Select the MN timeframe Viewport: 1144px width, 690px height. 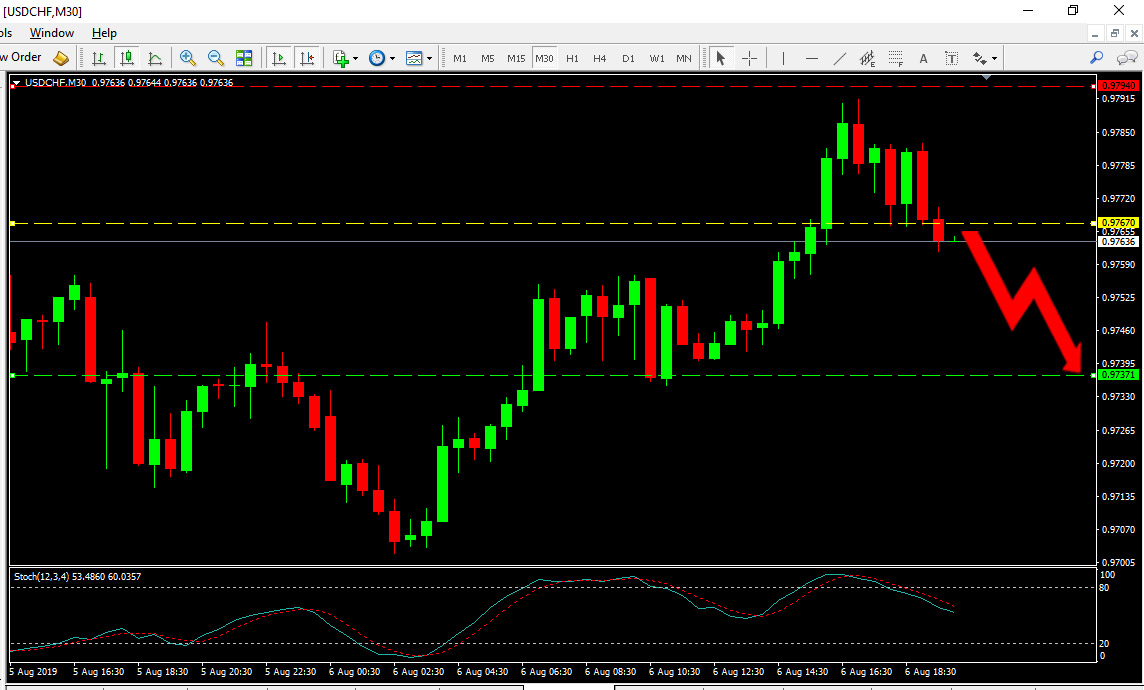684,58
